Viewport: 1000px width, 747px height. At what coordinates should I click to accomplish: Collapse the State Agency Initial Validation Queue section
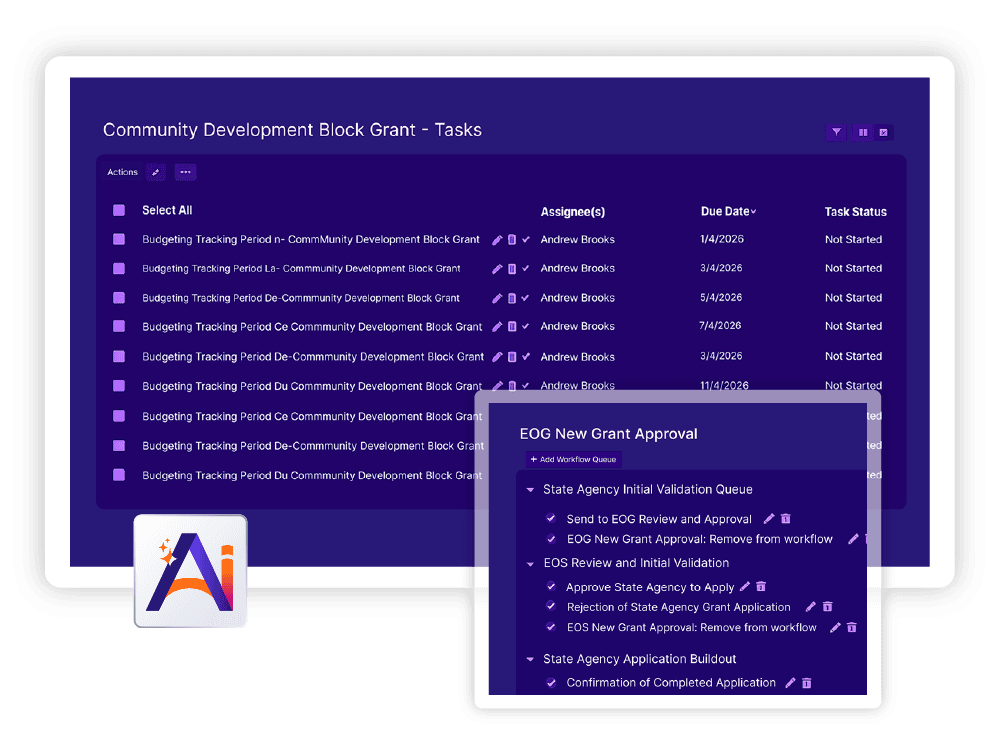point(530,490)
